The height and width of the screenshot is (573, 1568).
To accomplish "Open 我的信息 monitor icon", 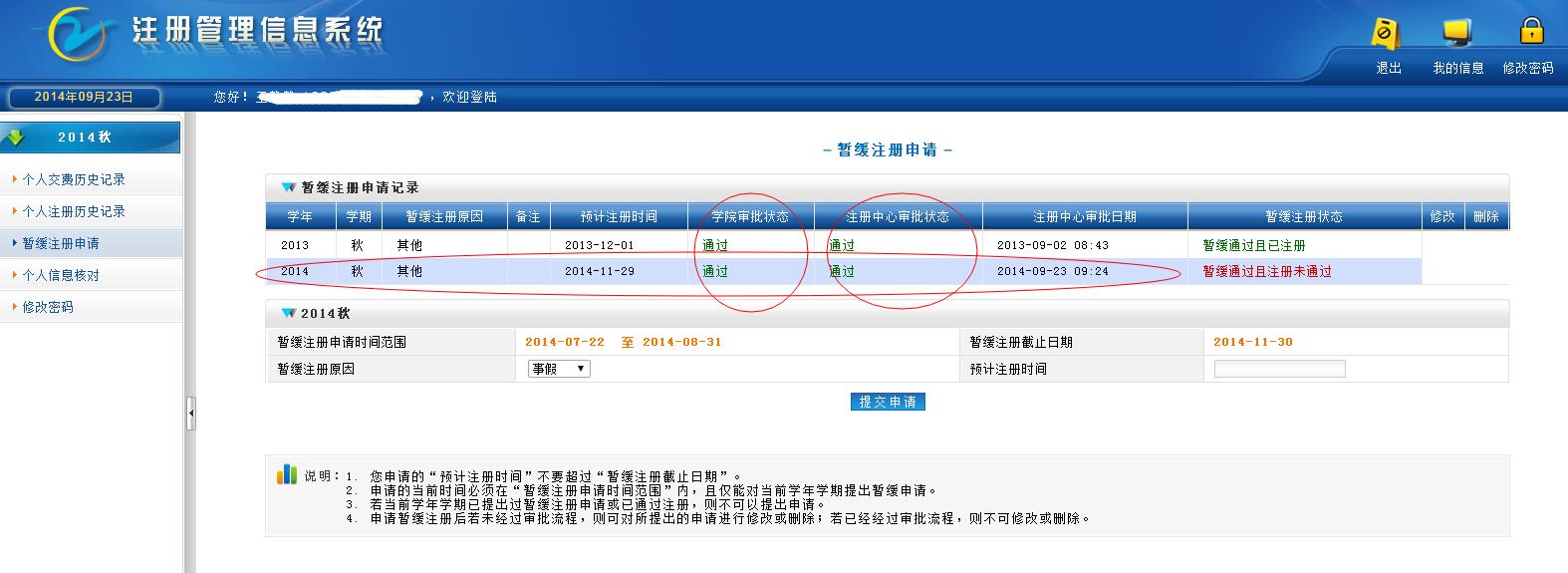I will (1457, 34).
